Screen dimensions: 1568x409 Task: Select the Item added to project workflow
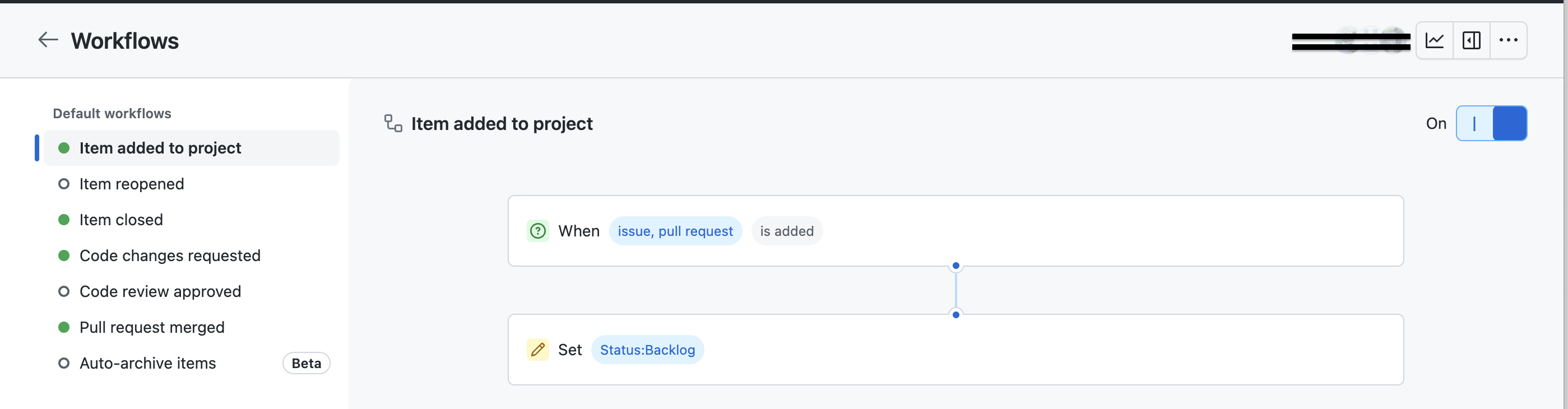point(160,148)
